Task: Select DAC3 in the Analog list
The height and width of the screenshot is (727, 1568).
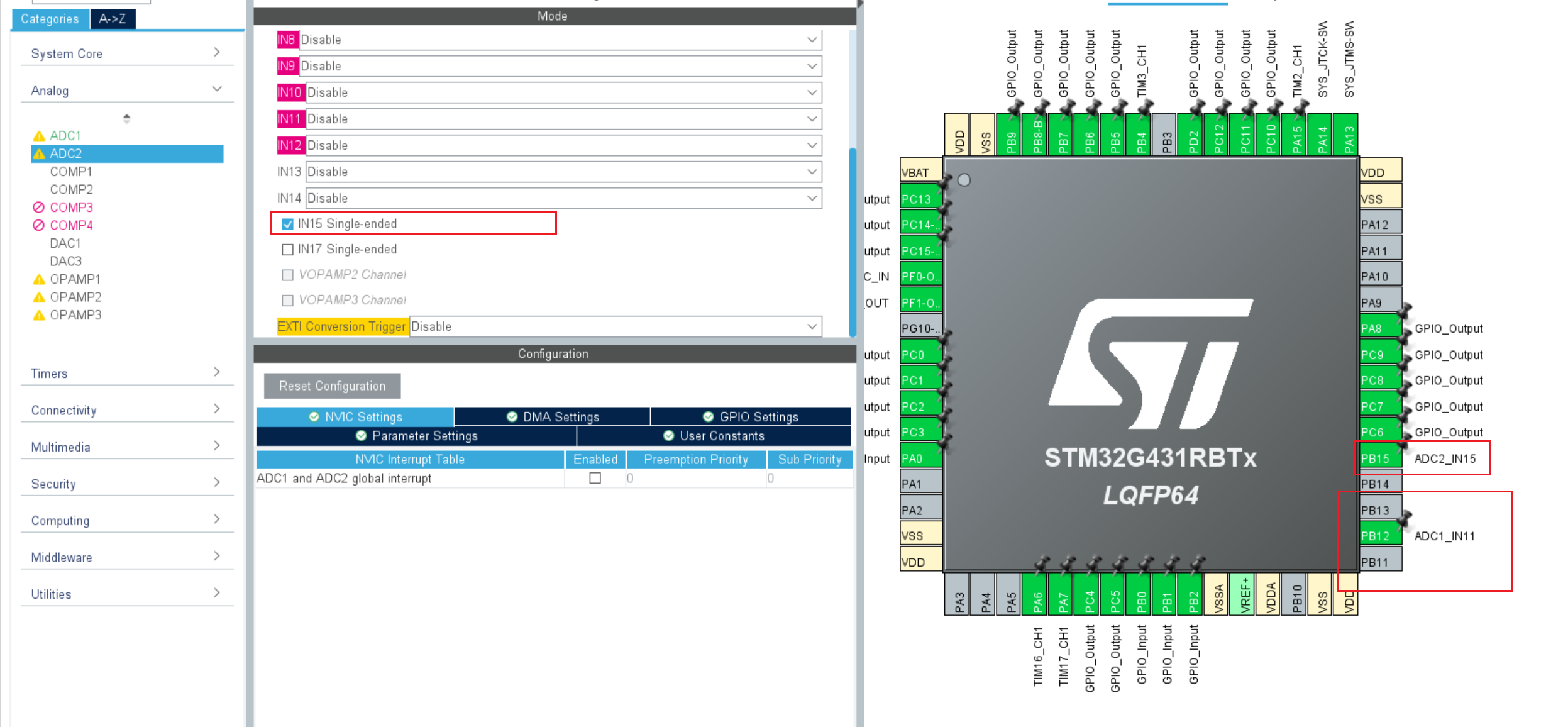Action: [x=65, y=261]
